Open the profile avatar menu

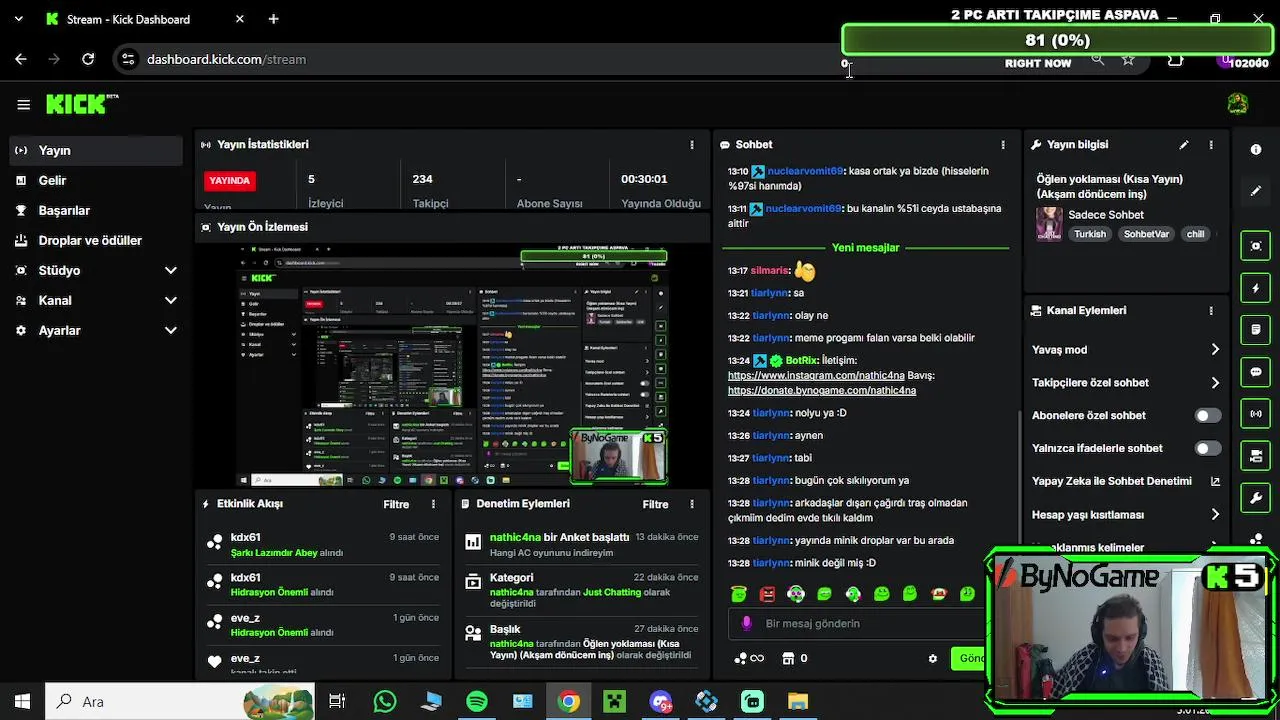1238,104
